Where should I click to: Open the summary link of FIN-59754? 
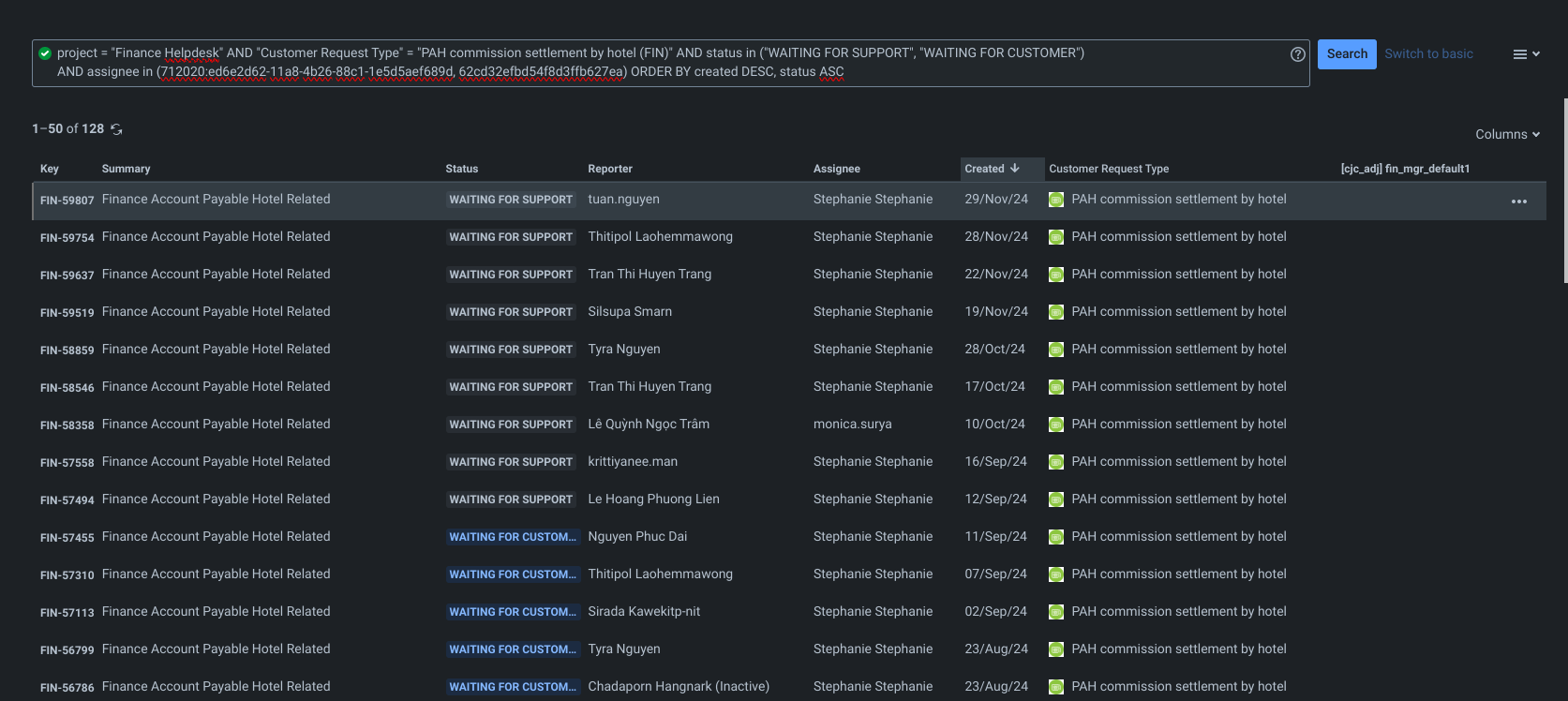click(216, 237)
